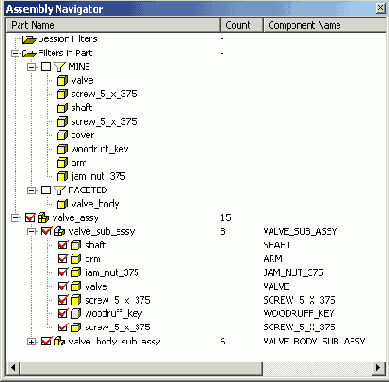The width and height of the screenshot is (389, 382).
Task: Click the arm cube icon in valve_sub_assy
Action: coord(76,259)
